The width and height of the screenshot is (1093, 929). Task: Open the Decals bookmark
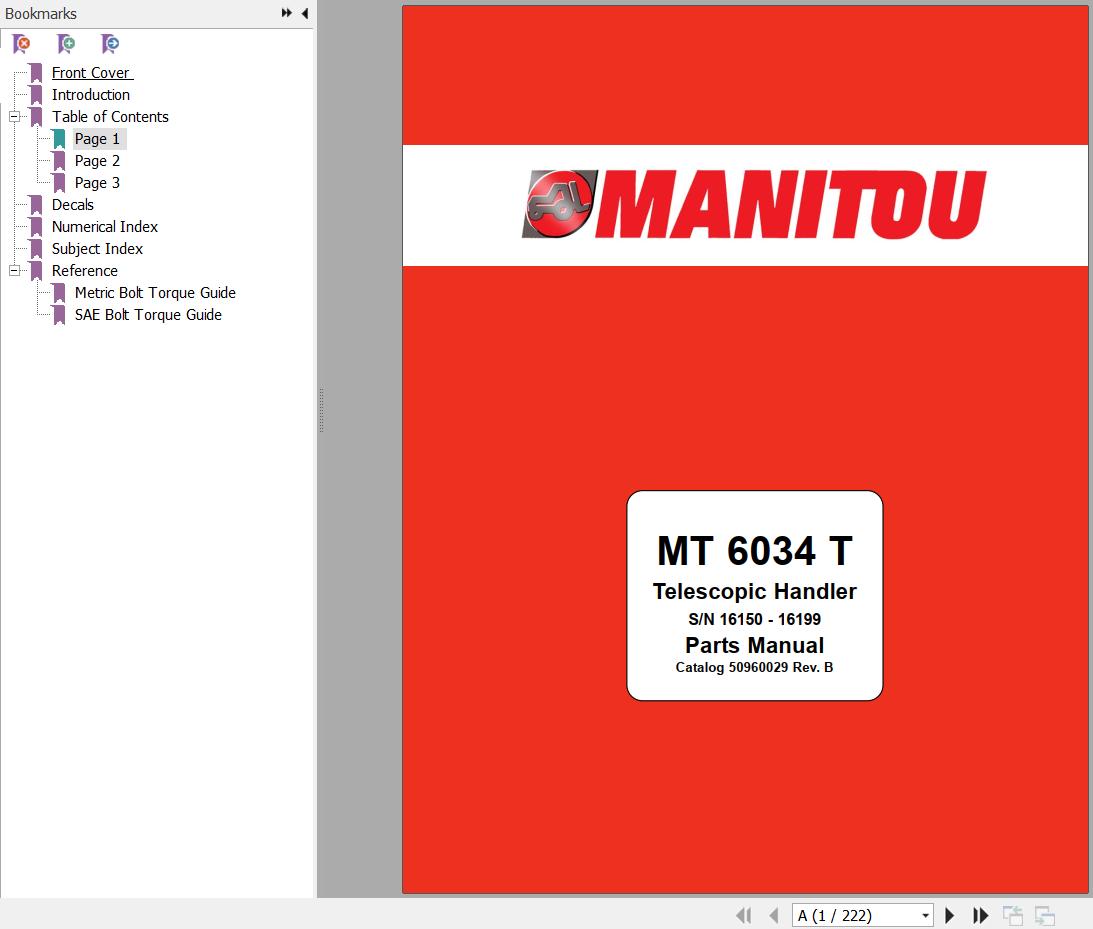(72, 205)
